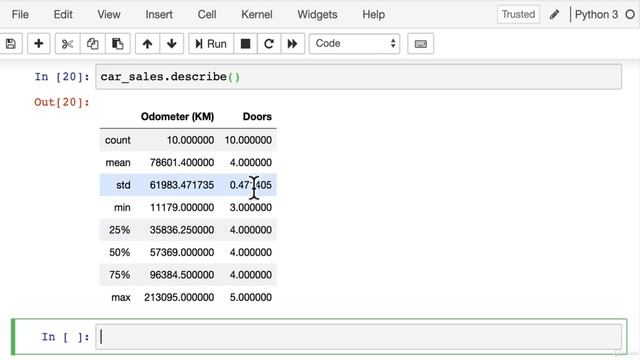This screenshot has width=640, height=360.
Task: Click the Trusted notebook button
Action: coord(518,15)
